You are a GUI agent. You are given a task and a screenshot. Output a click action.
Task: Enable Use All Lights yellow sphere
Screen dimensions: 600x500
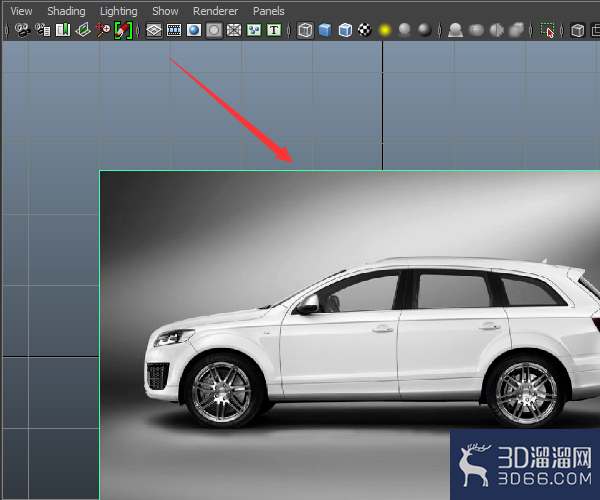385,30
